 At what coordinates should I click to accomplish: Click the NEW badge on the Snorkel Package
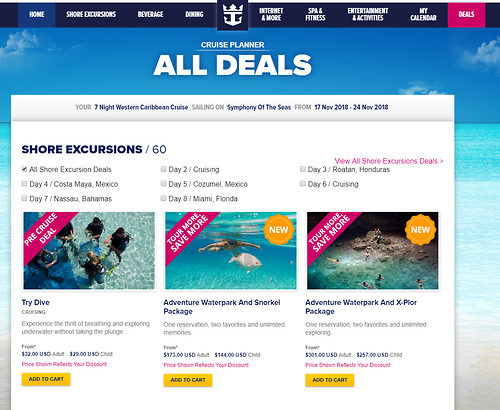pyautogui.click(x=278, y=230)
